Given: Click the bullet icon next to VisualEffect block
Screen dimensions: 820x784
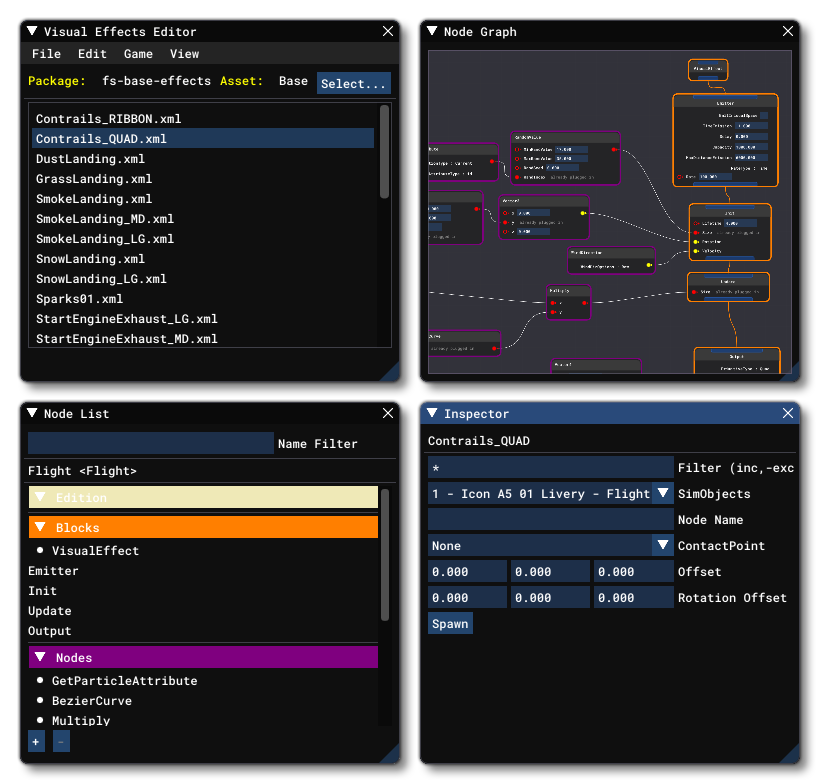Looking at the screenshot, I should coord(42,550).
